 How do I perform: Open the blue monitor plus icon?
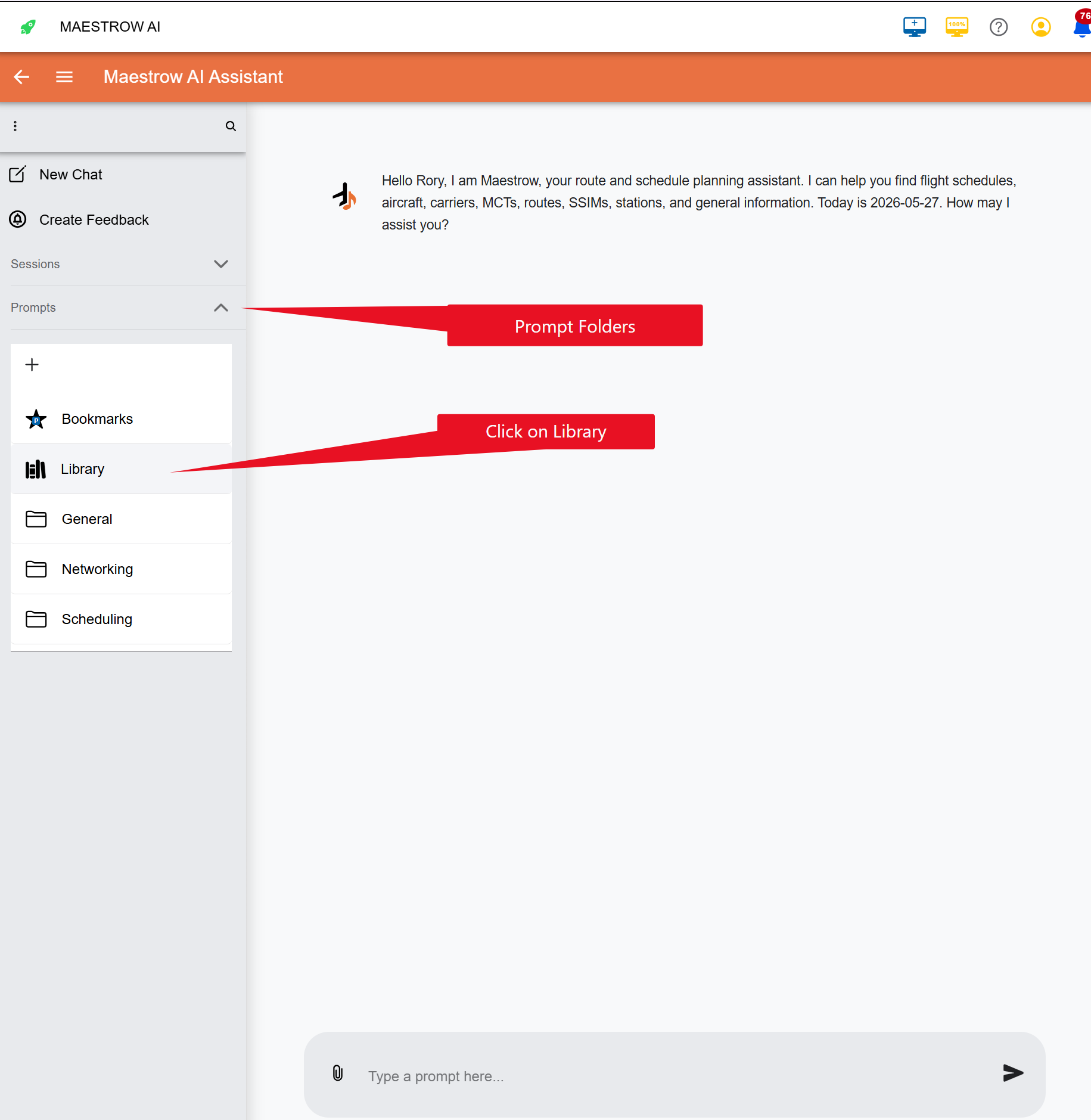click(914, 27)
